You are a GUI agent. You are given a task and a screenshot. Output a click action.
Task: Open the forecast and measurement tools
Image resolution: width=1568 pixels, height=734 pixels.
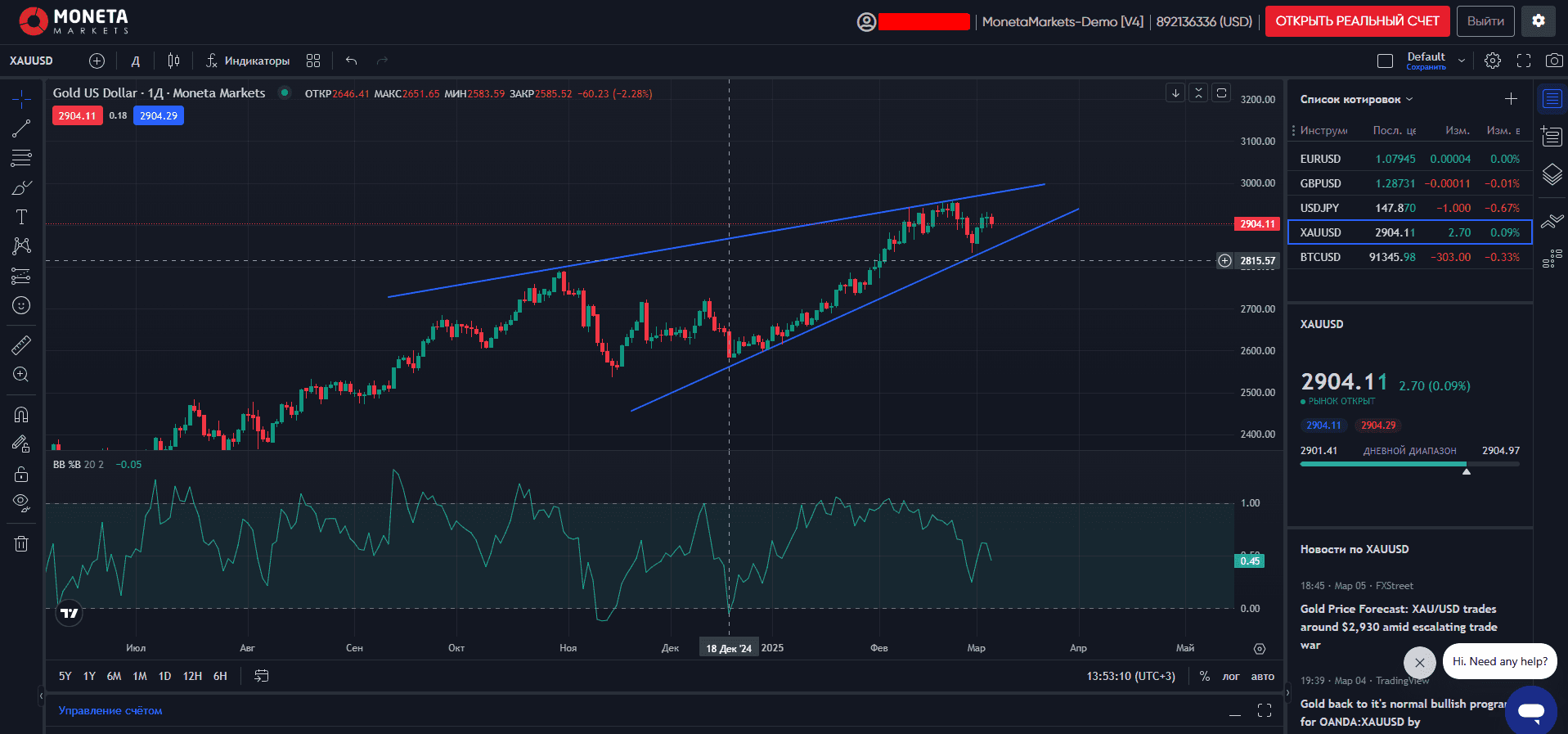click(x=21, y=276)
